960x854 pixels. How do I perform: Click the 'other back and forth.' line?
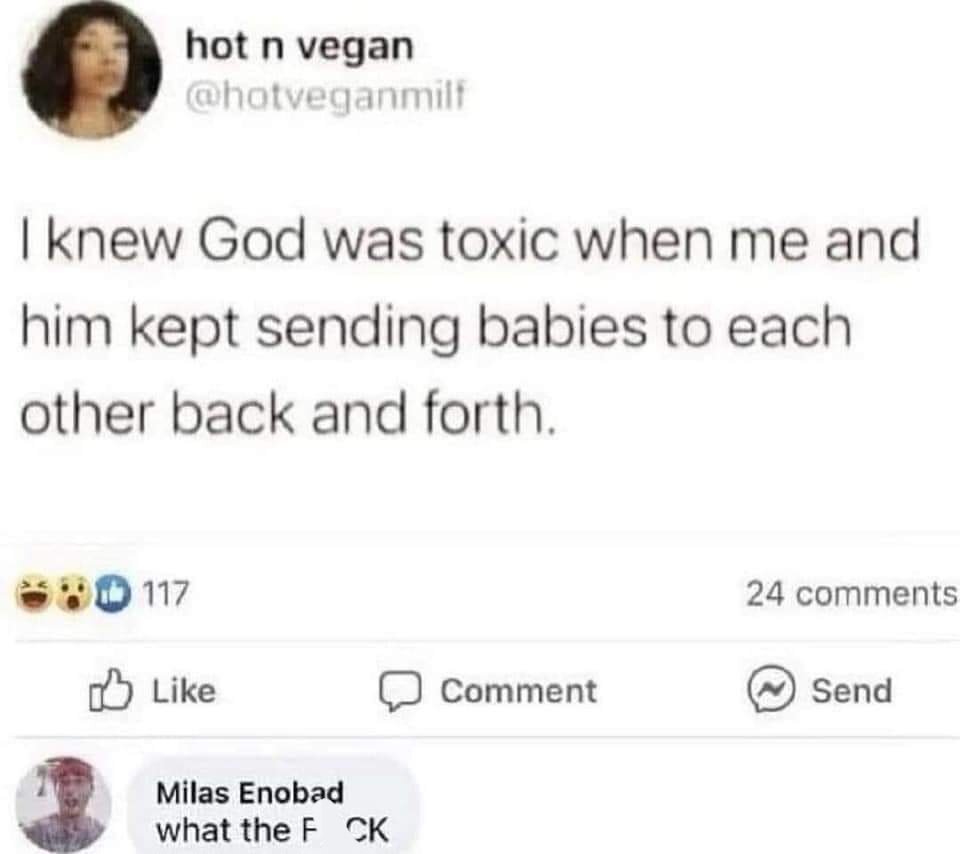coord(286,412)
